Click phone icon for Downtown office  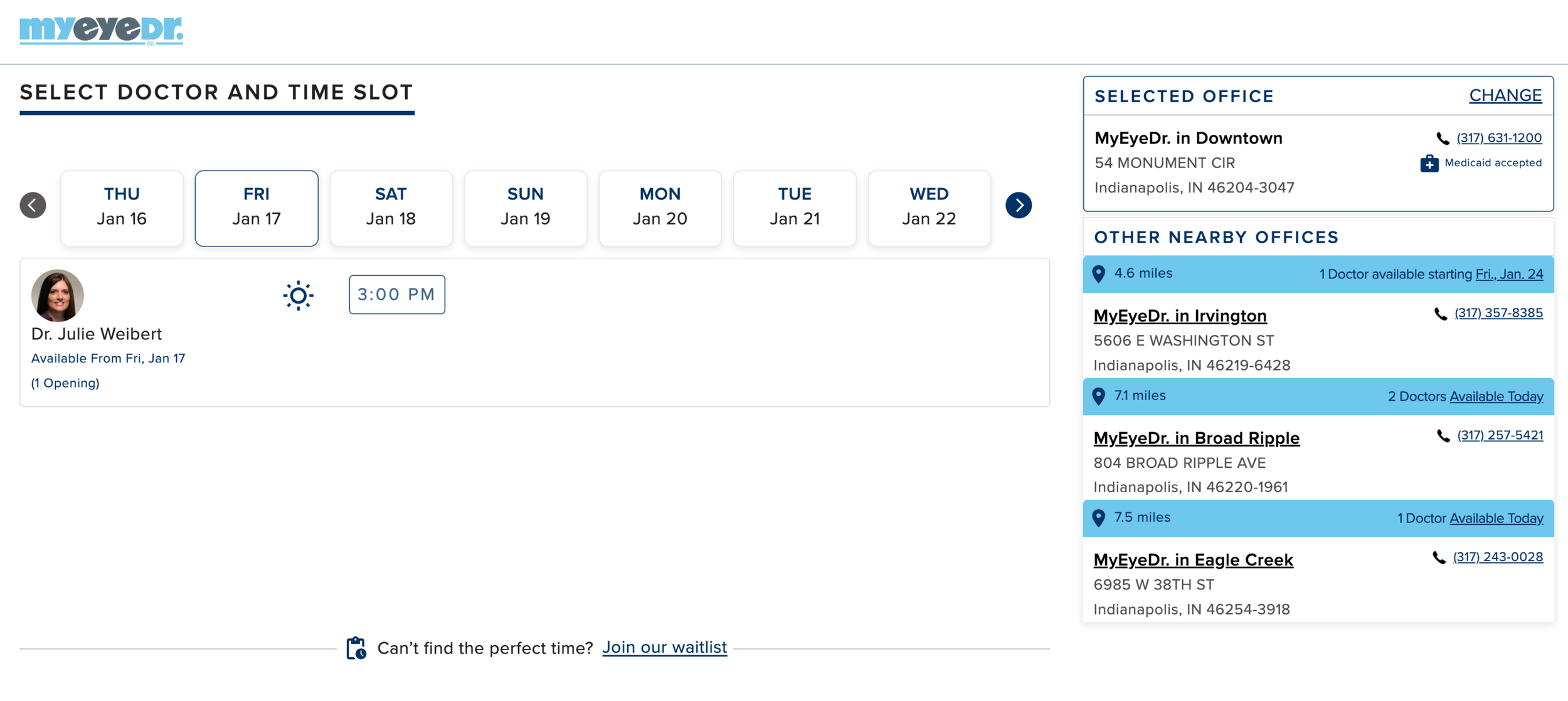pos(1443,139)
